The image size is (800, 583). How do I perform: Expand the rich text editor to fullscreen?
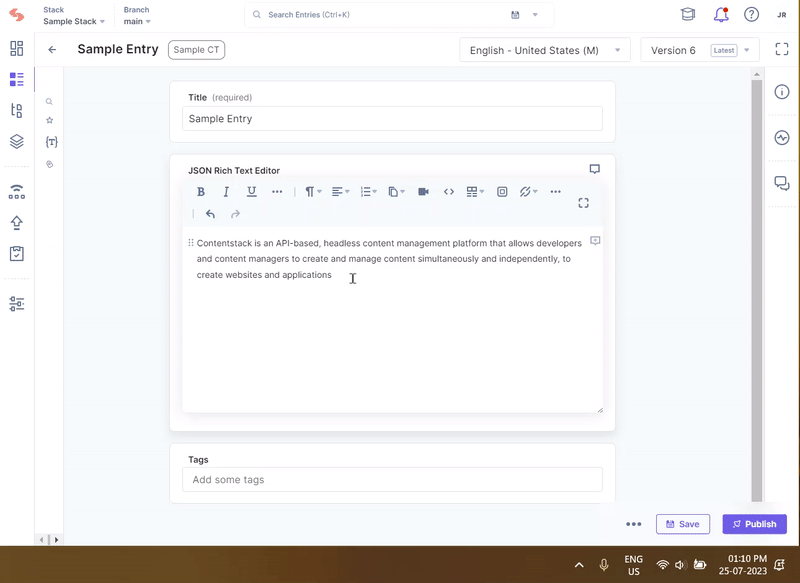[x=583, y=203]
